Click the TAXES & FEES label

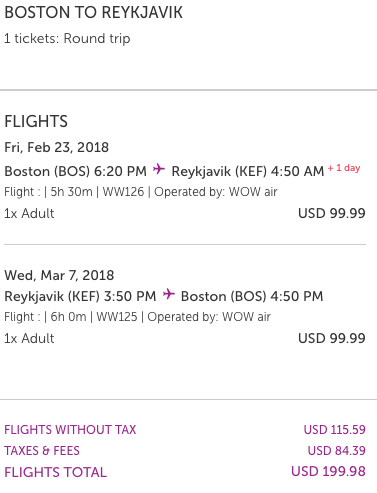click(42, 451)
